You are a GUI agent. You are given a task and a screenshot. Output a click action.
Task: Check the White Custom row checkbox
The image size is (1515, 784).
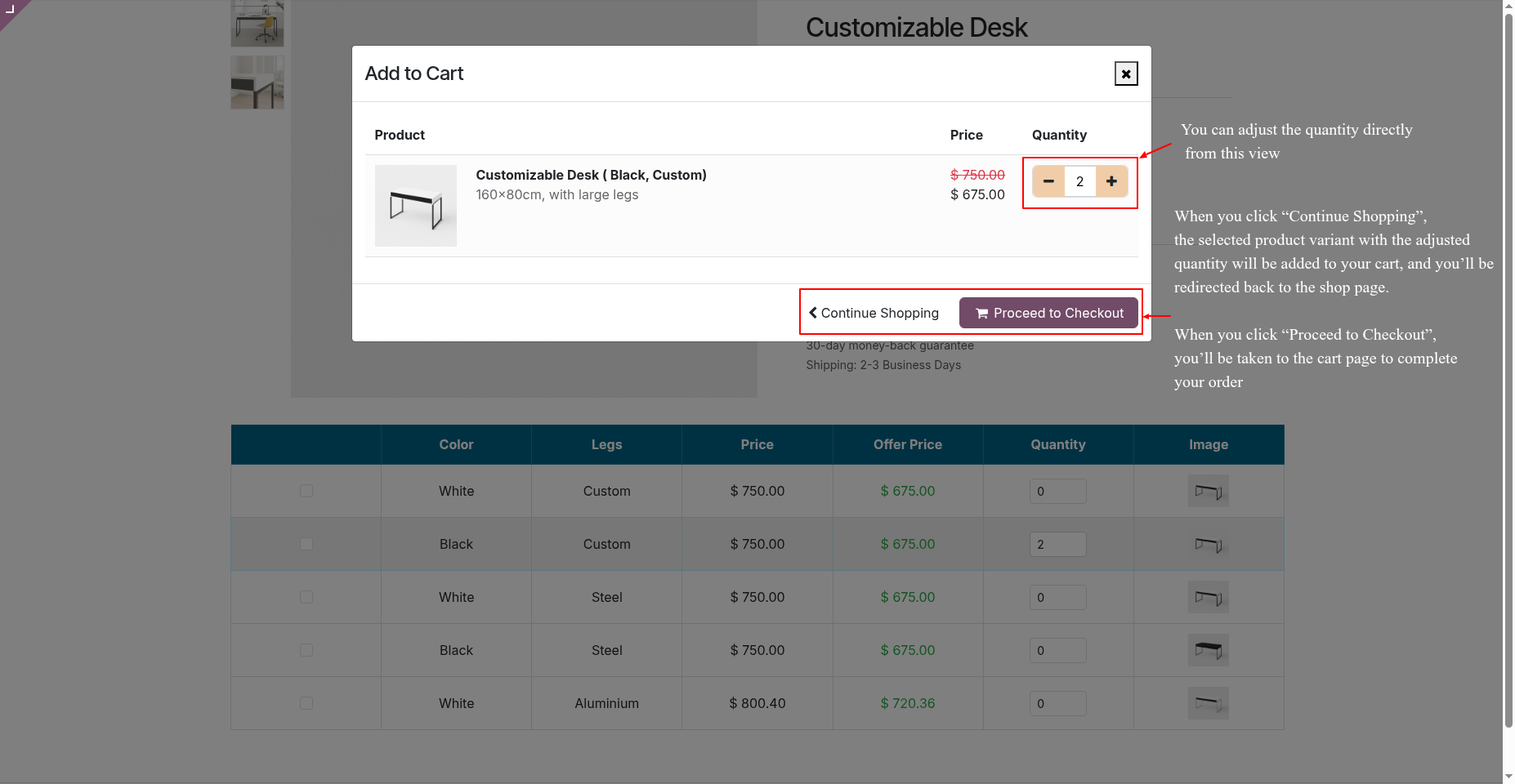pyautogui.click(x=306, y=491)
